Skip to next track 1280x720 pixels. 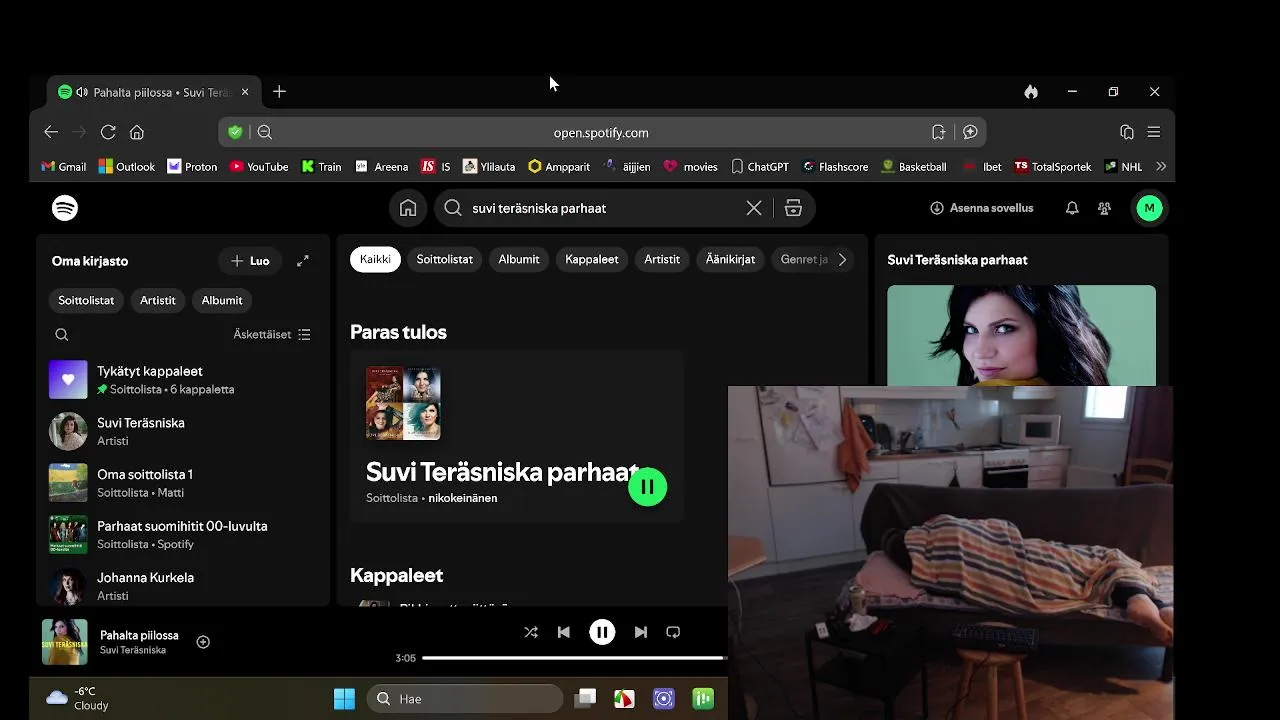641,632
